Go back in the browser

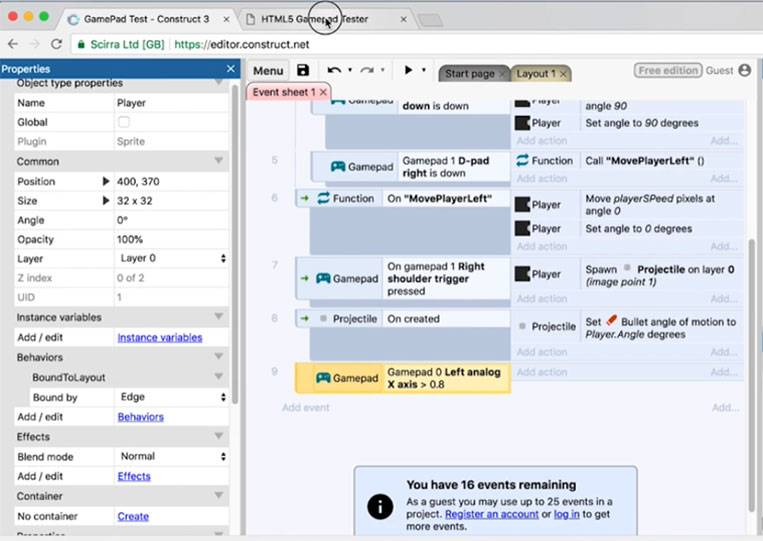tap(13, 44)
